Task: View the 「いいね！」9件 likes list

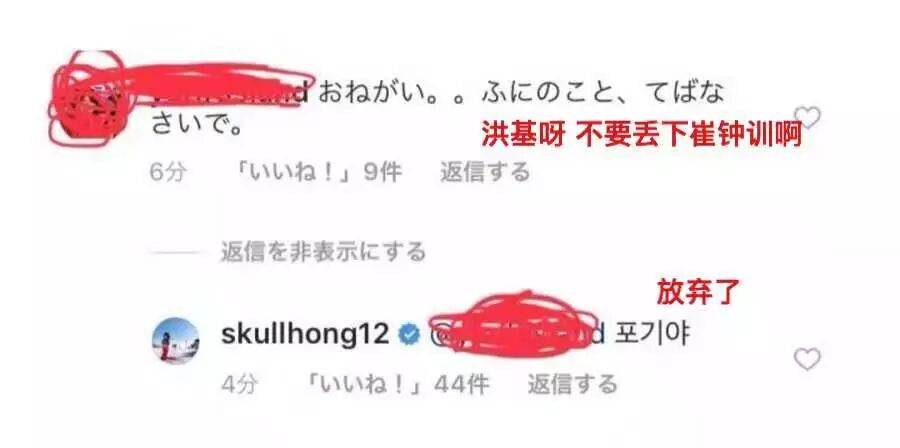Action: pos(321,172)
